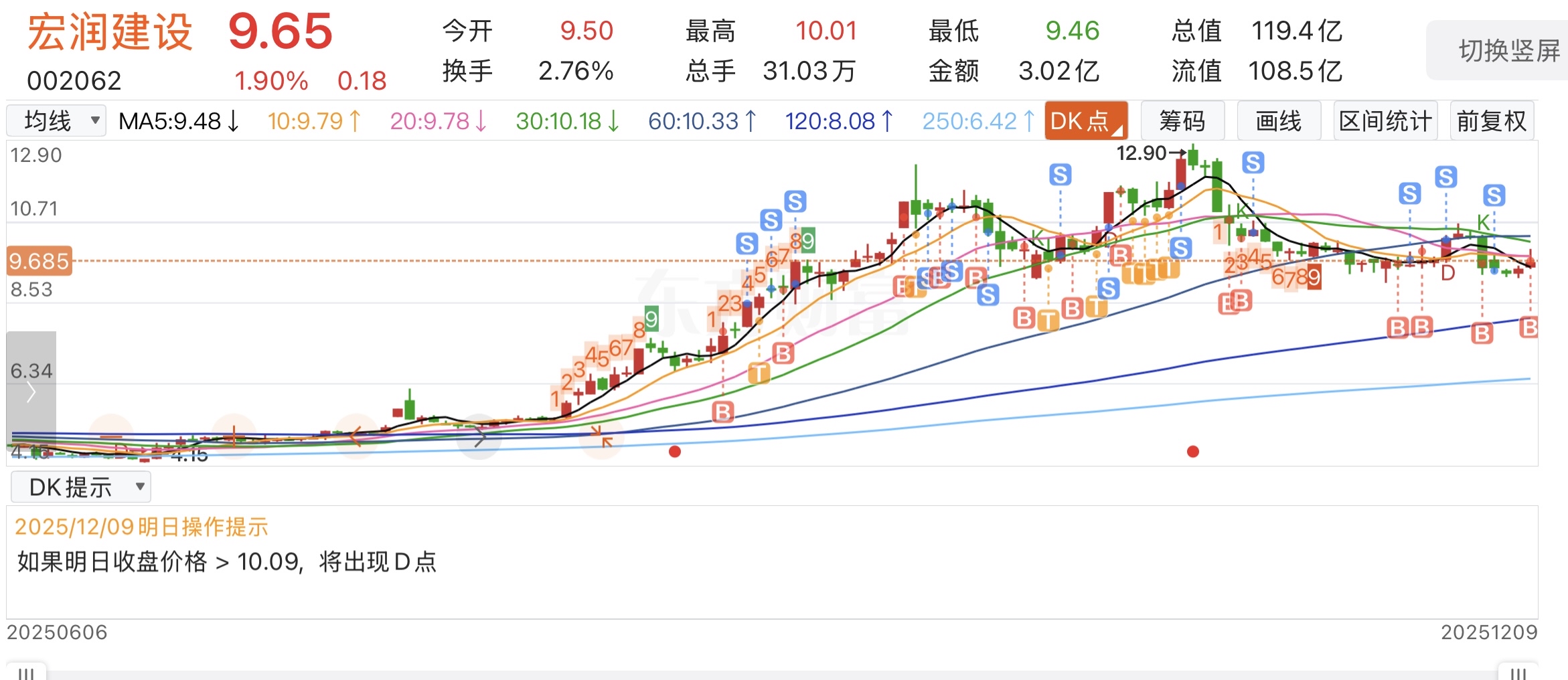Click the orange D signal marker on chart

coord(1447,273)
